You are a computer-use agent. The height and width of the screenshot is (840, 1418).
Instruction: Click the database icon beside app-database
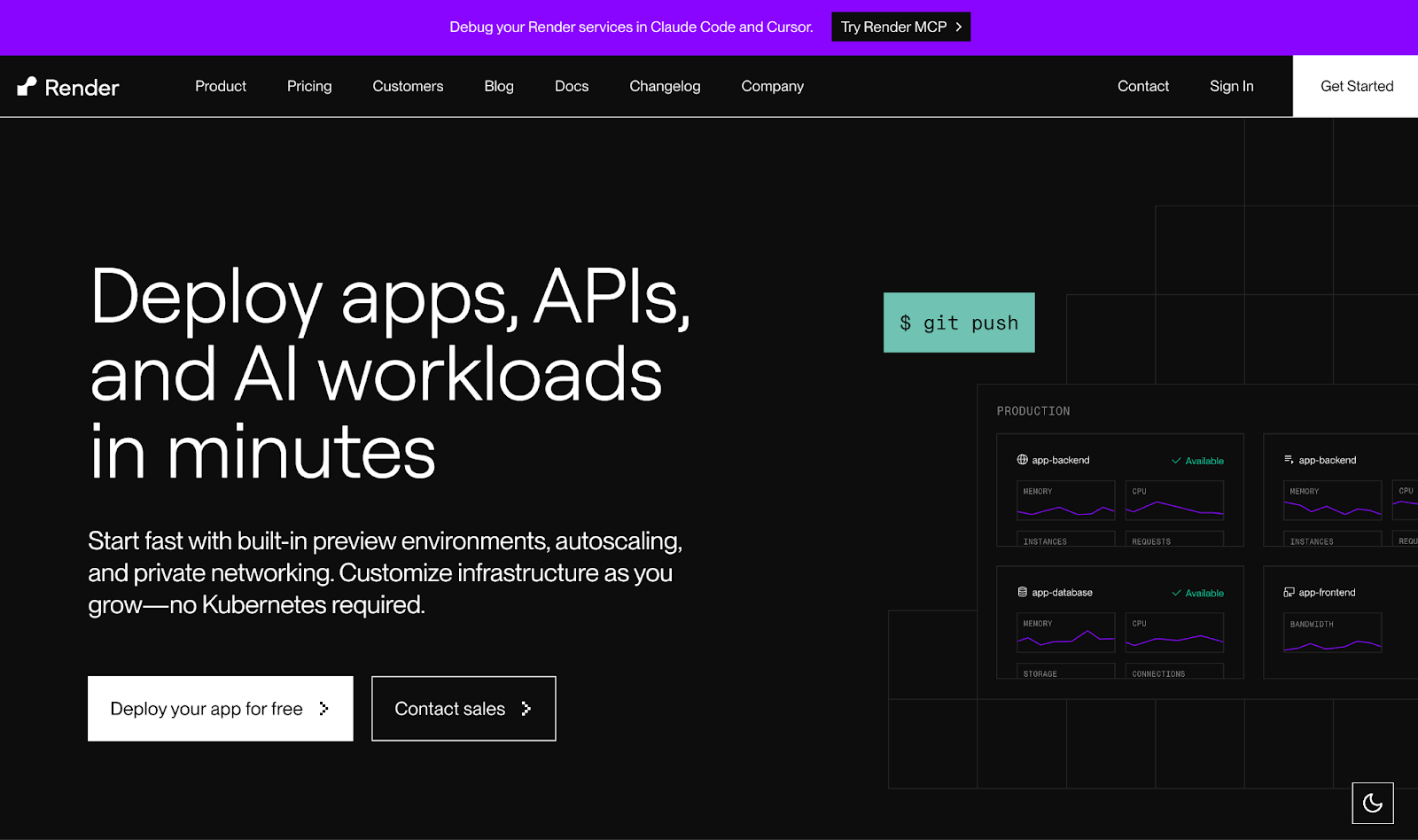coord(1023,592)
